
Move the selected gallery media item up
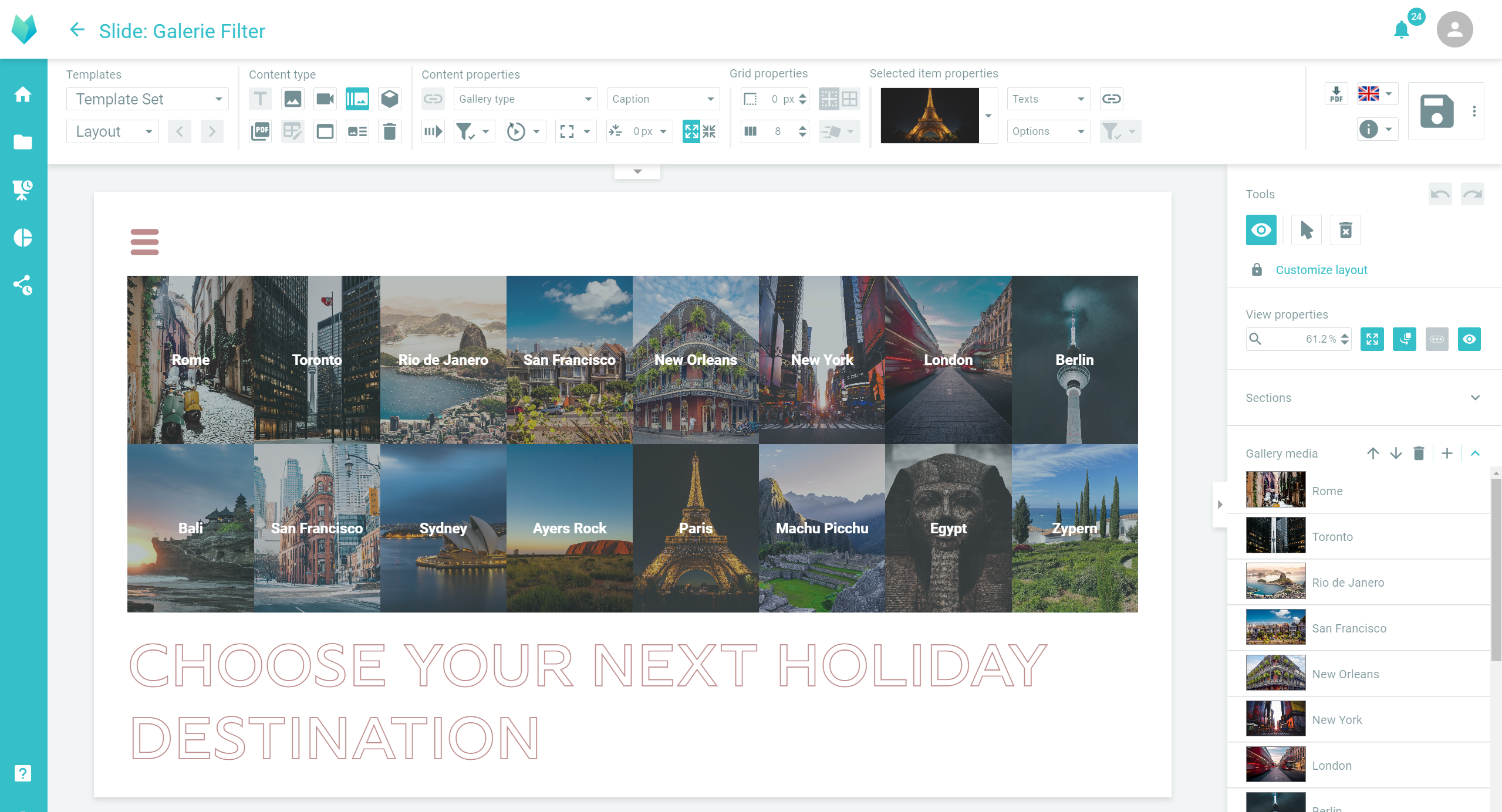(1372, 454)
